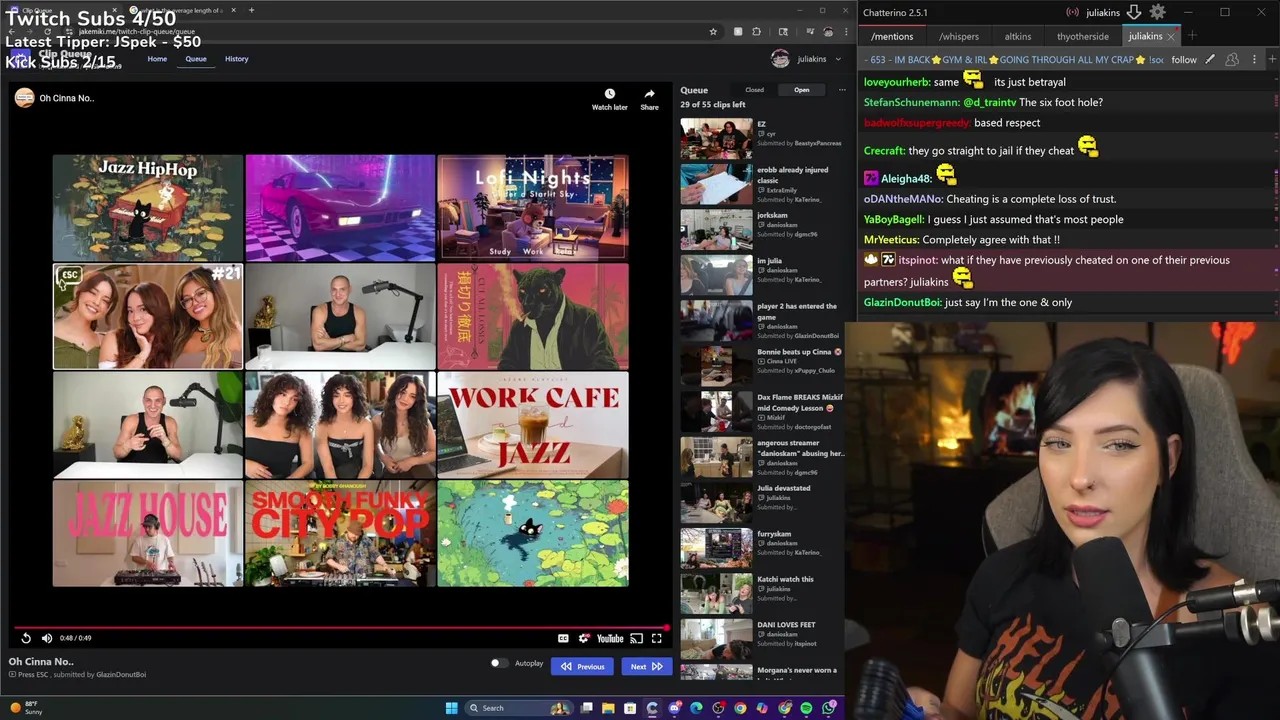This screenshot has width=1280, height=720.
Task: Play the 'EZ' clip from the queue
Action: (762, 138)
